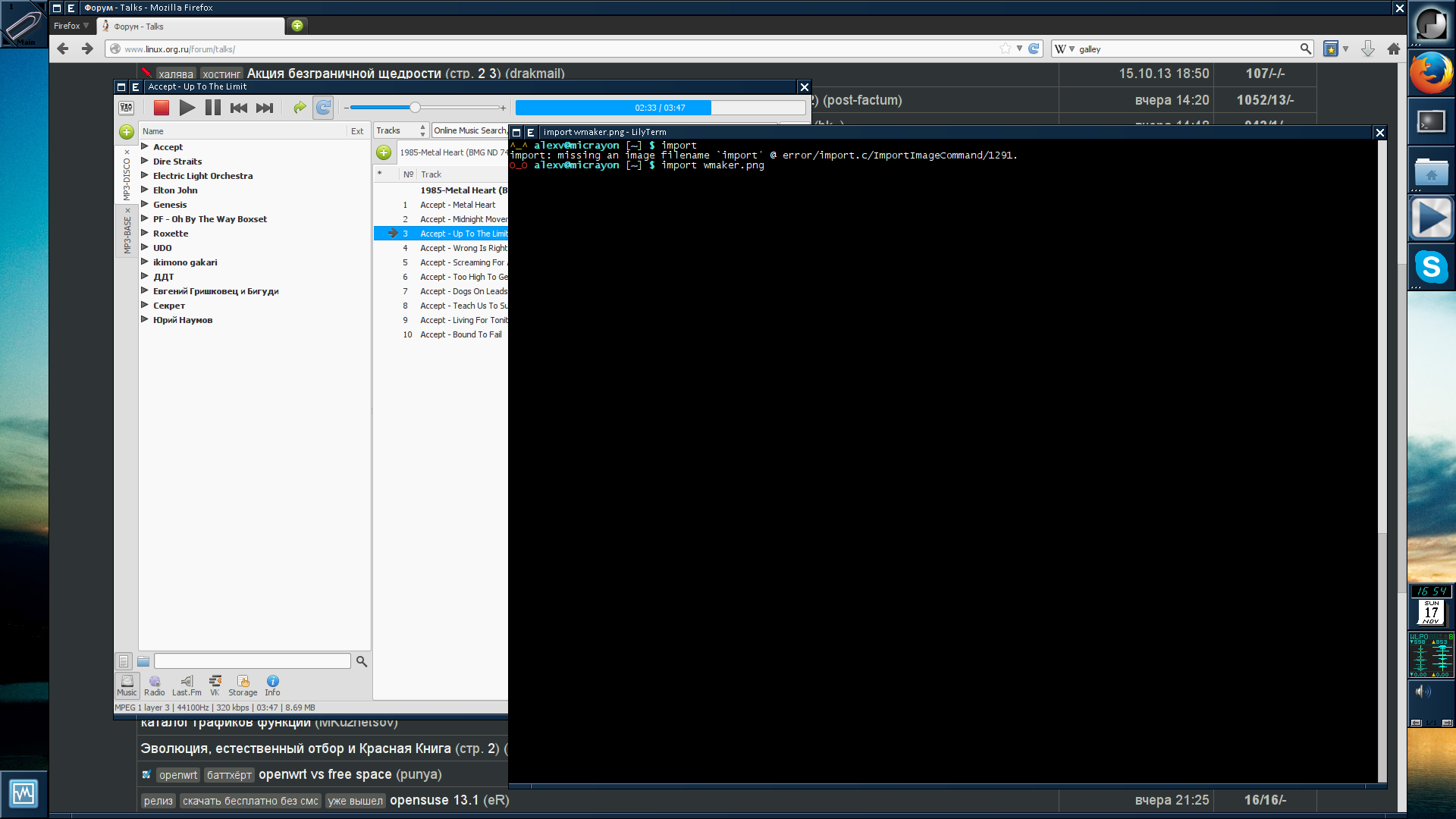Screen dimensions: 1456x819
Task: Skip to the previous track
Action: click(x=239, y=108)
